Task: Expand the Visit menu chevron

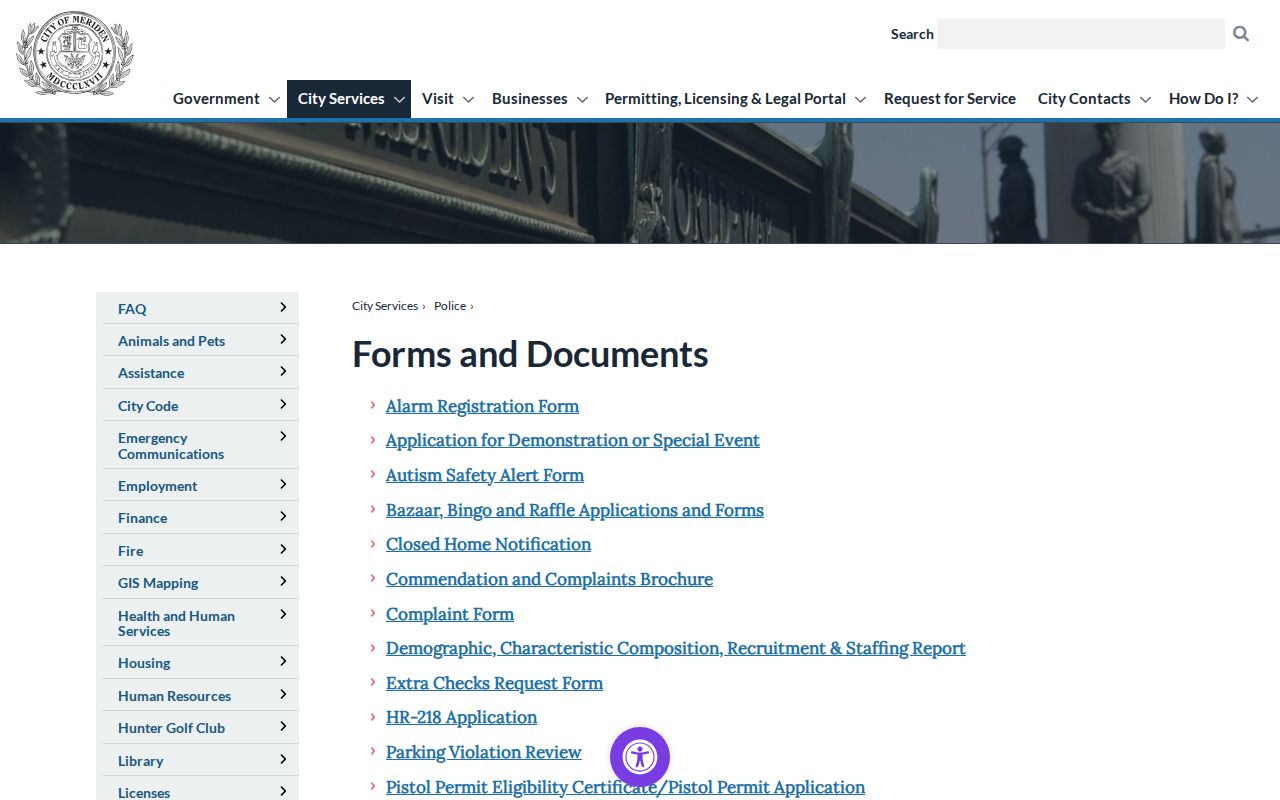Action: [x=468, y=99]
